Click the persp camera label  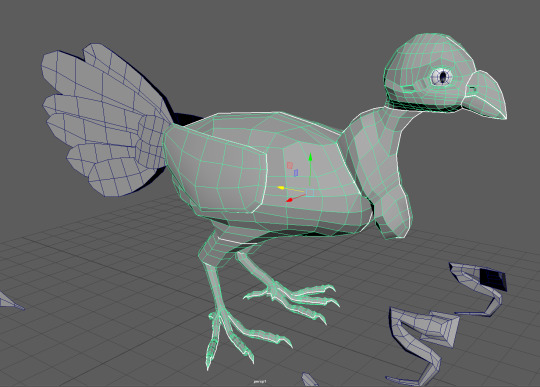point(260,381)
